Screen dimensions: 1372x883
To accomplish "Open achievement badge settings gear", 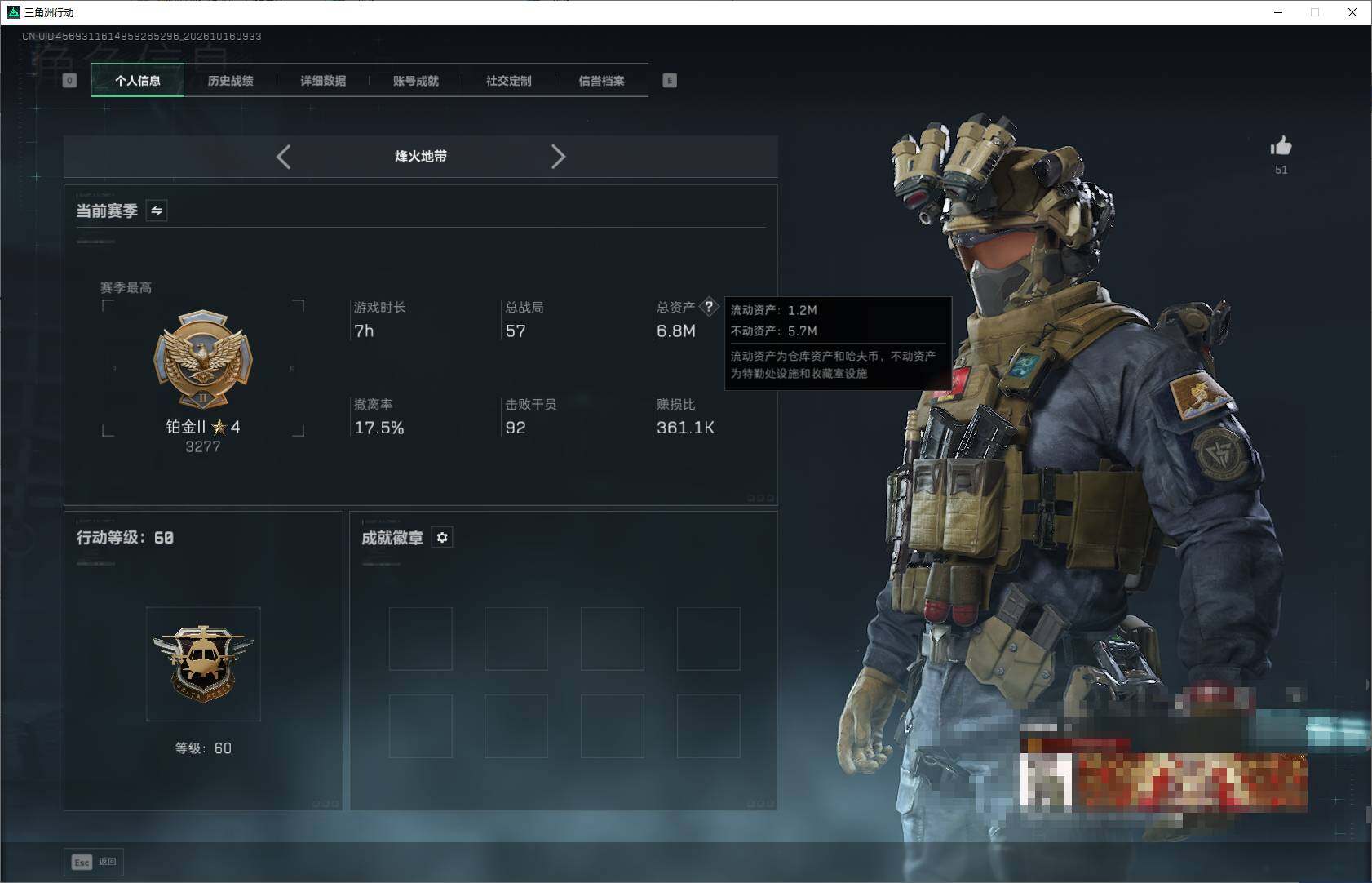I will click(x=442, y=538).
